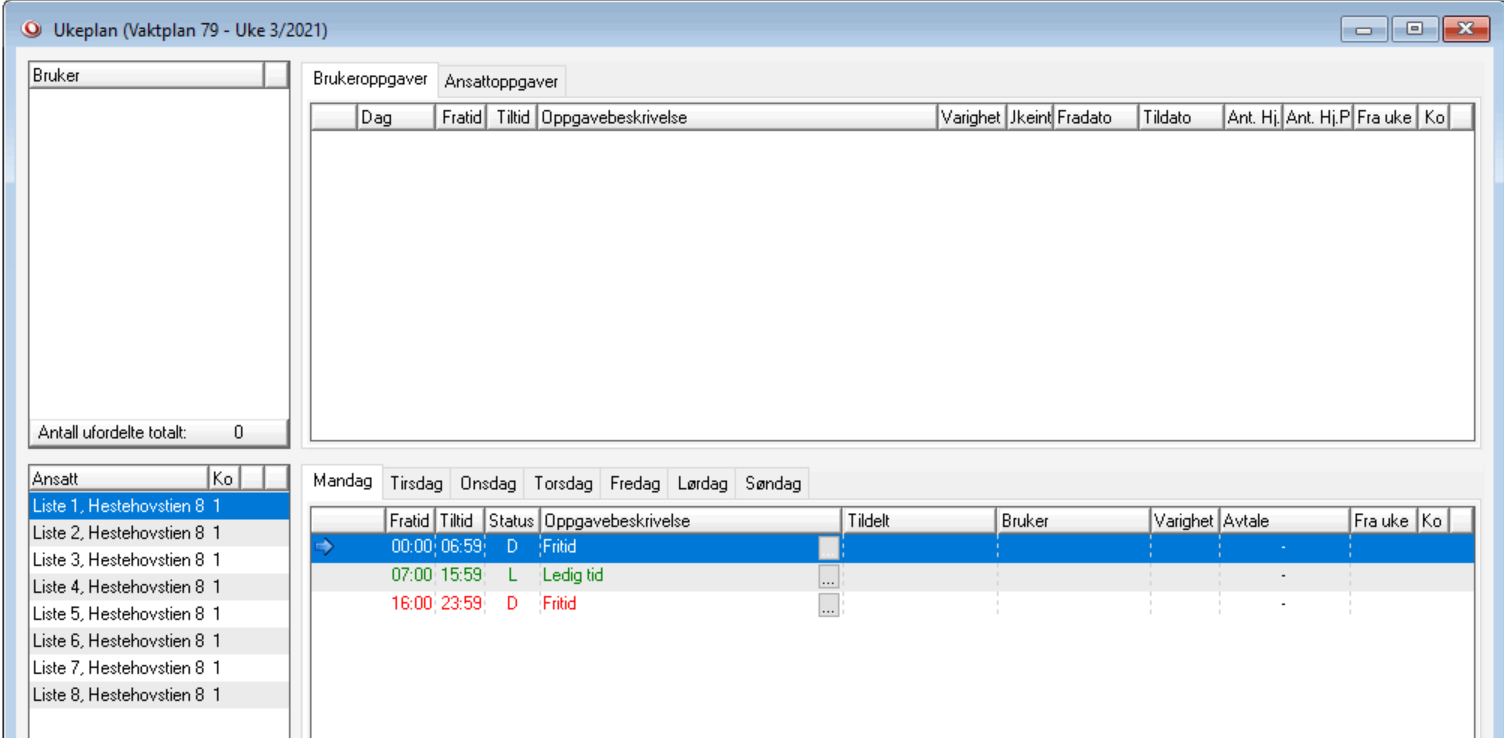The width and height of the screenshot is (1504, 738).
Task: Select the Fredag tab
Action: tap(635, 484)
